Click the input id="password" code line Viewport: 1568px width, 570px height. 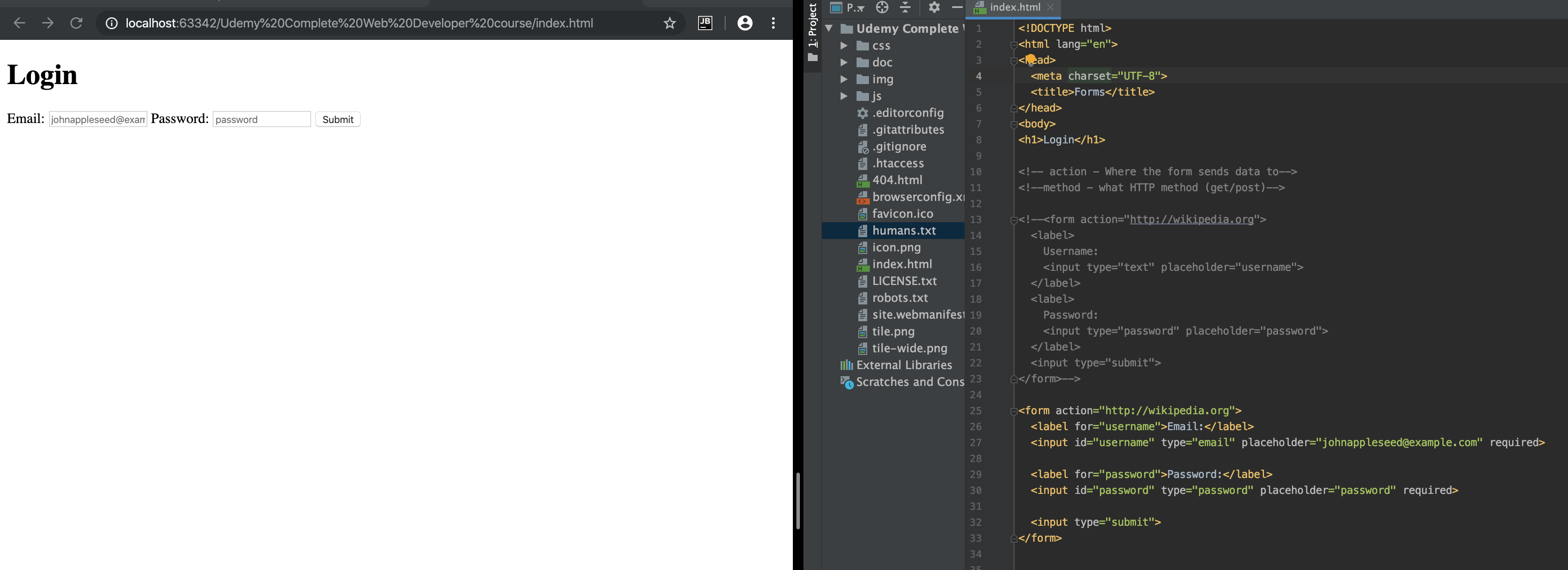click(1244, 490)
